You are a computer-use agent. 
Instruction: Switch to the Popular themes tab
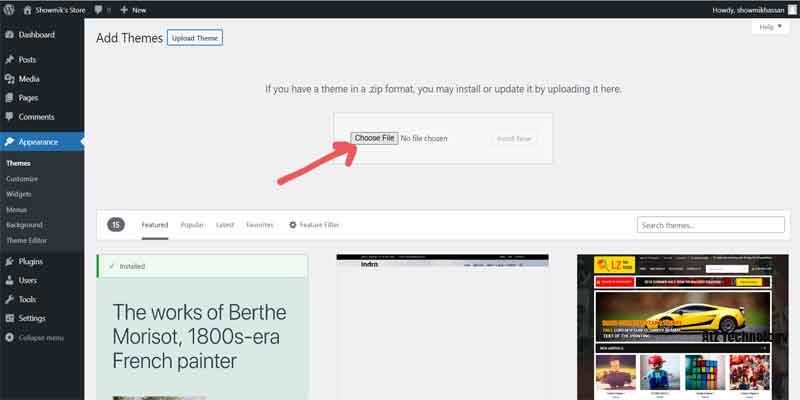point(192,225)
